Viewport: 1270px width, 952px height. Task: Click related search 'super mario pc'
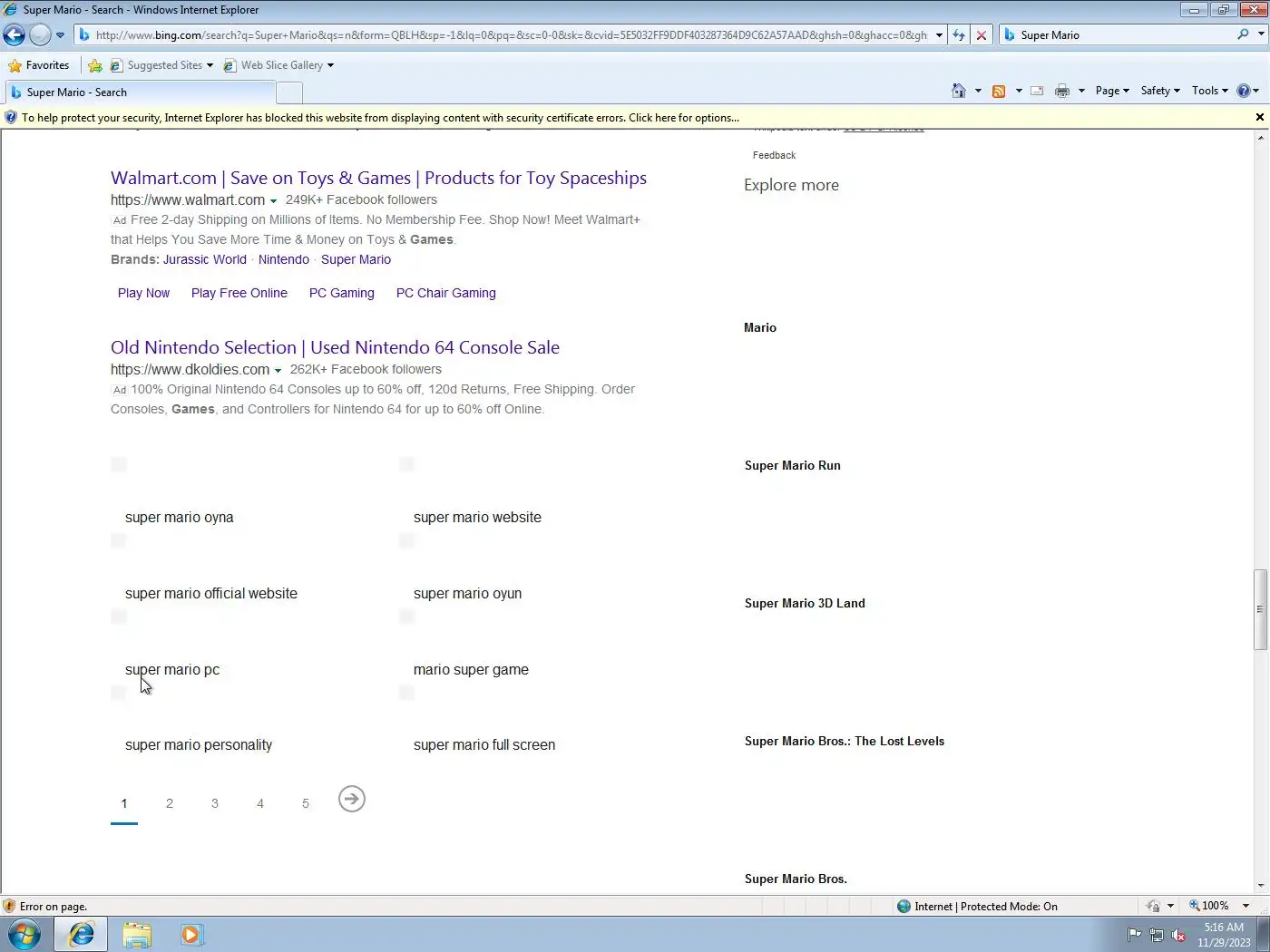(x=172, y=670)
